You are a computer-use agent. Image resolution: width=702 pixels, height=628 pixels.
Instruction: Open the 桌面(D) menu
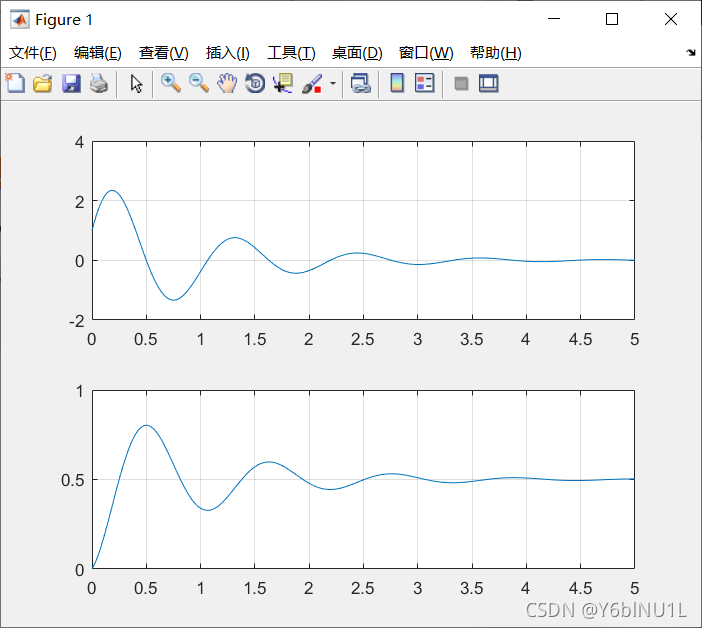[357, 53]
